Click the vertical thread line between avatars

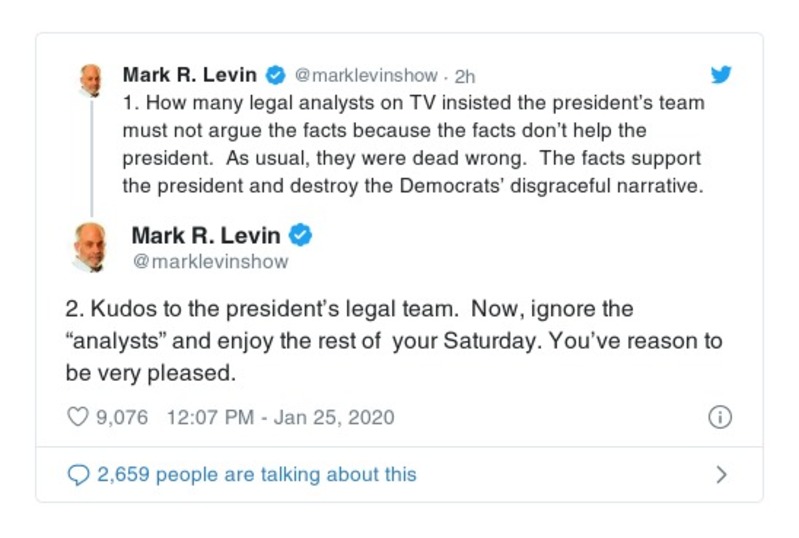91,158
